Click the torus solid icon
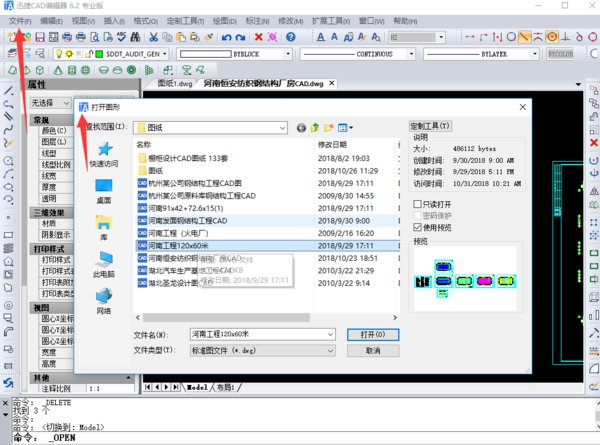The image size is (600, 445). click(131, 70)
